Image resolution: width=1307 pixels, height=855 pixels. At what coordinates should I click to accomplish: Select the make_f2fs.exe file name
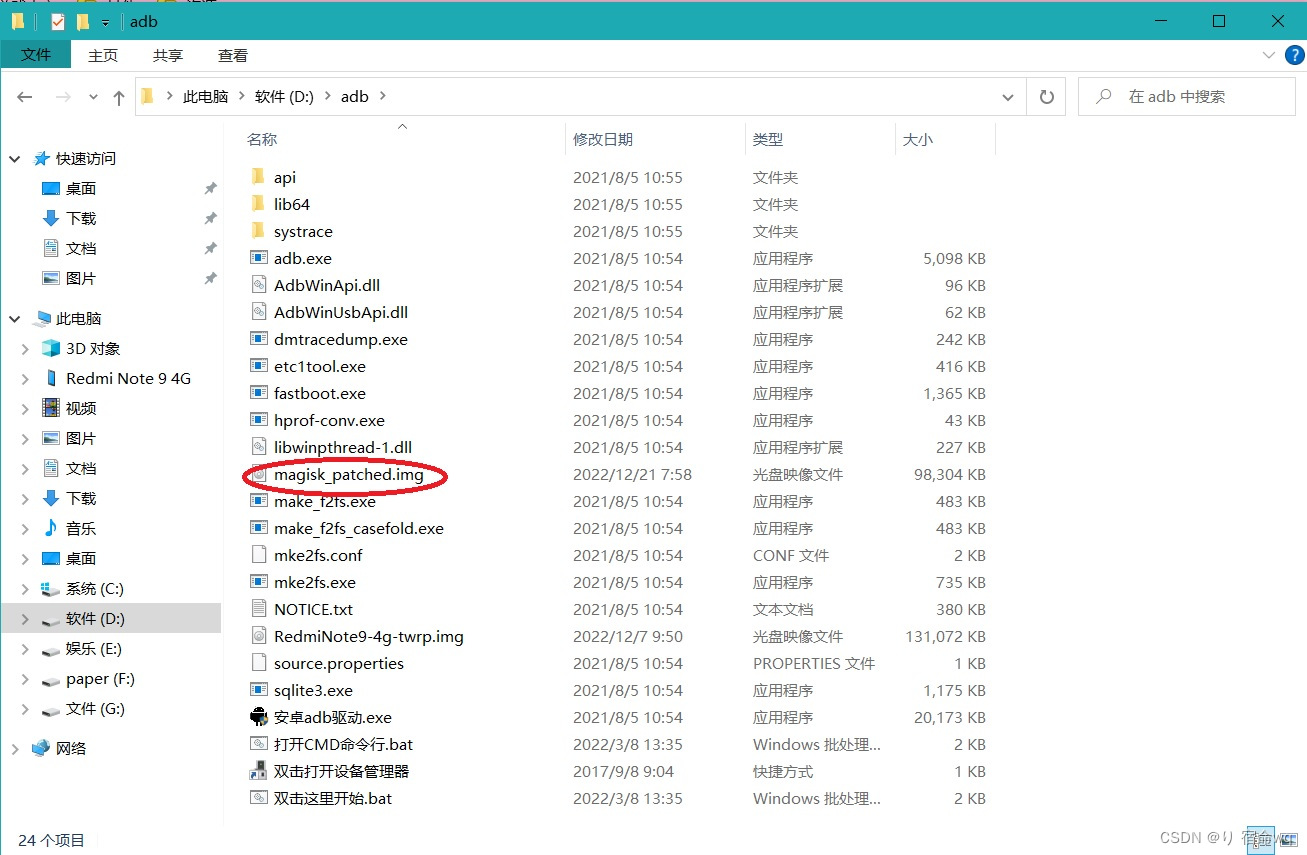click(325, 501)
